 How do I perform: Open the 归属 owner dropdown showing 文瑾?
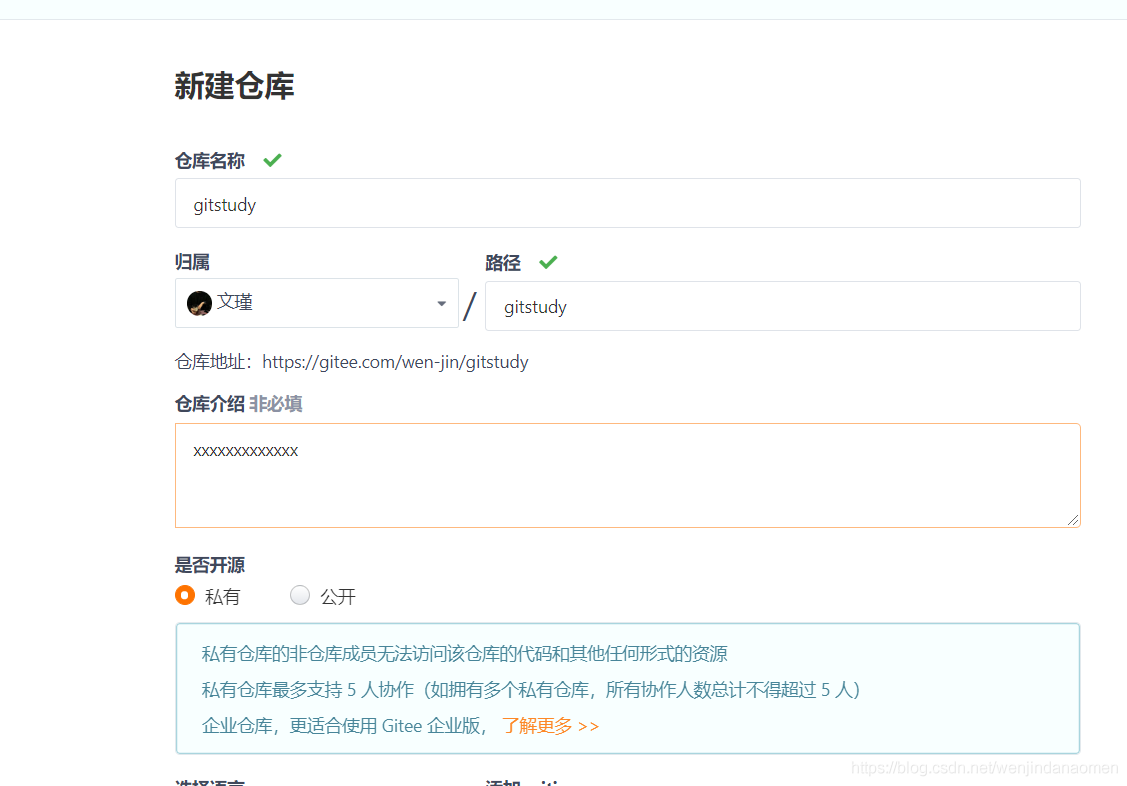(x=317, y=303)
